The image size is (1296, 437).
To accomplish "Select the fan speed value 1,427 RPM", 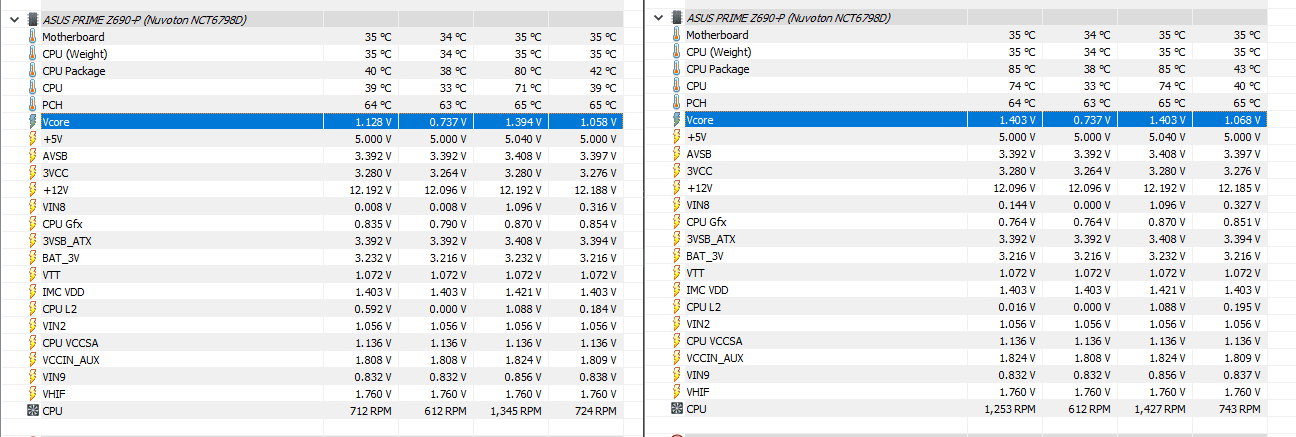I will pos(1159,410).
